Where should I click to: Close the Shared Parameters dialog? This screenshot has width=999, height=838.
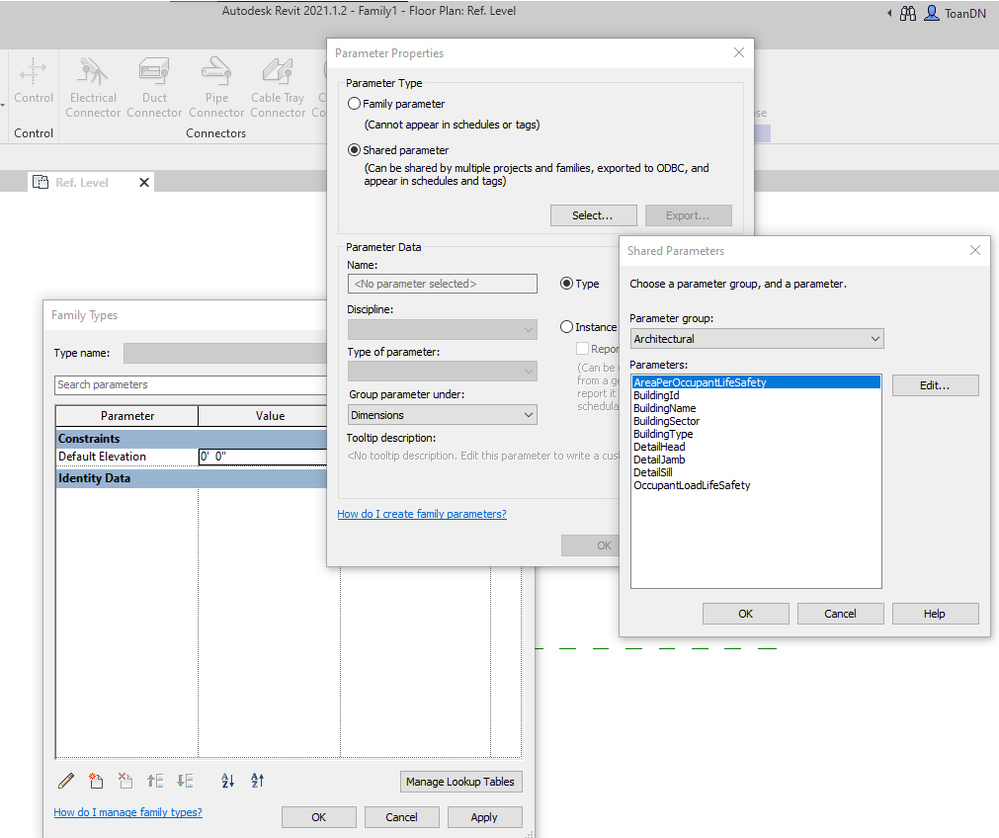pos(975,250)
